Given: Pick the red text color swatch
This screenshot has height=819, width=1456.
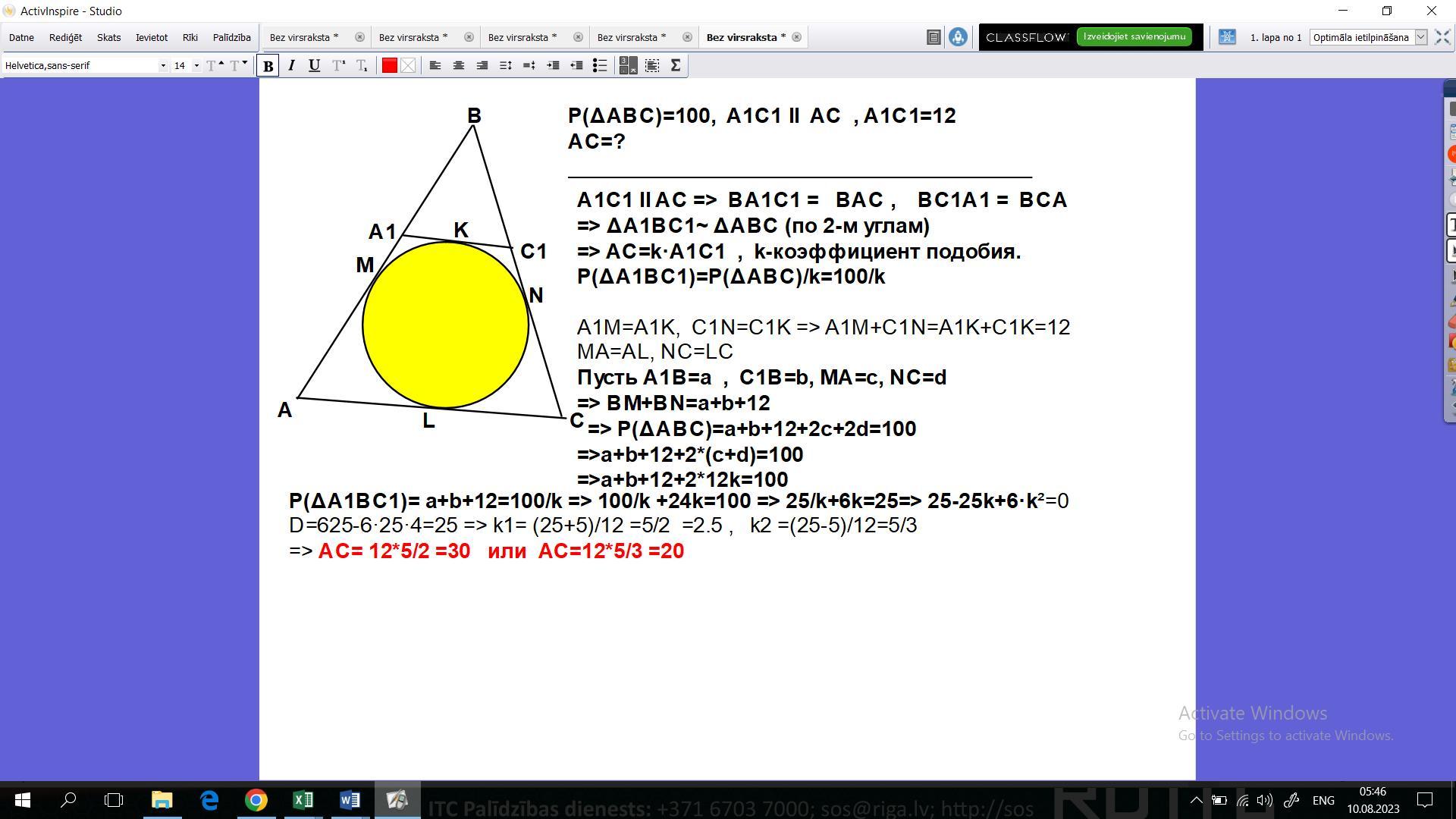Looking at the screenshot, I should [x=389, y=66].
